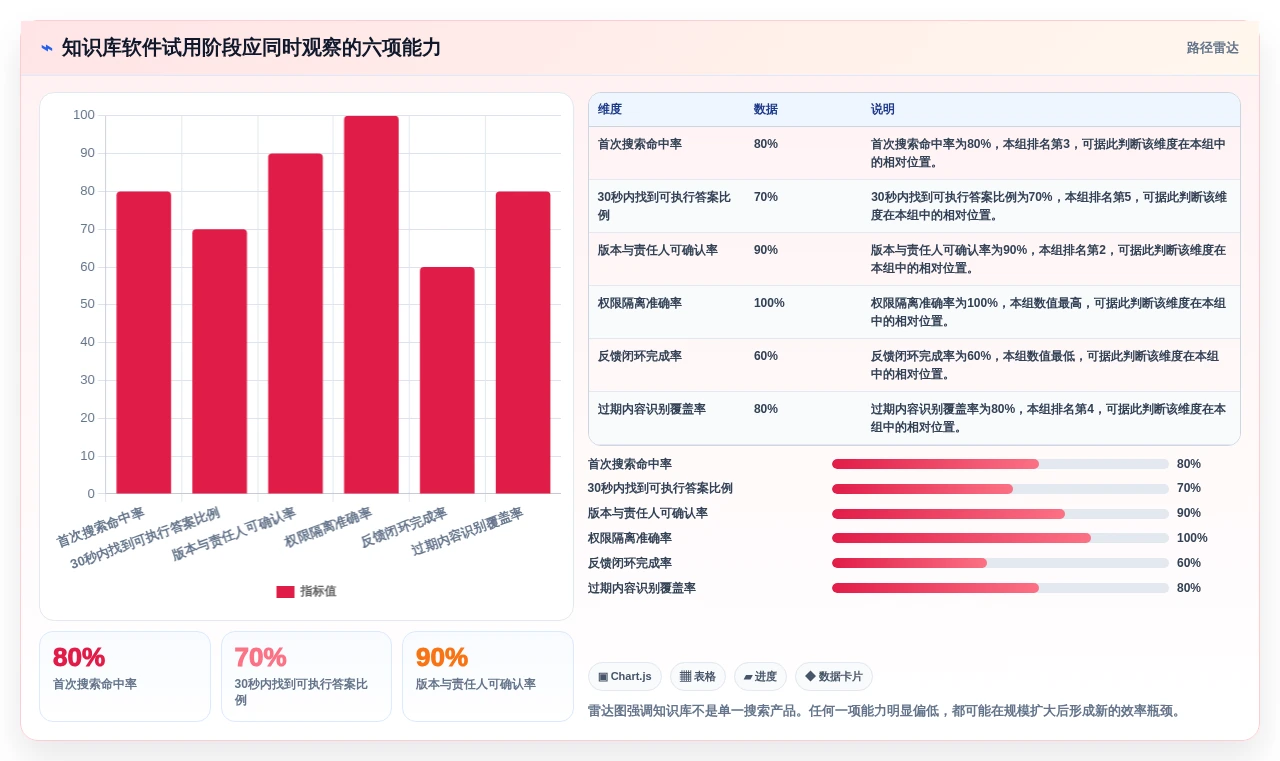Click the 首次搜索命中率 progress bar
Screen dimensions: 1280x761
tap(1000, 464)
